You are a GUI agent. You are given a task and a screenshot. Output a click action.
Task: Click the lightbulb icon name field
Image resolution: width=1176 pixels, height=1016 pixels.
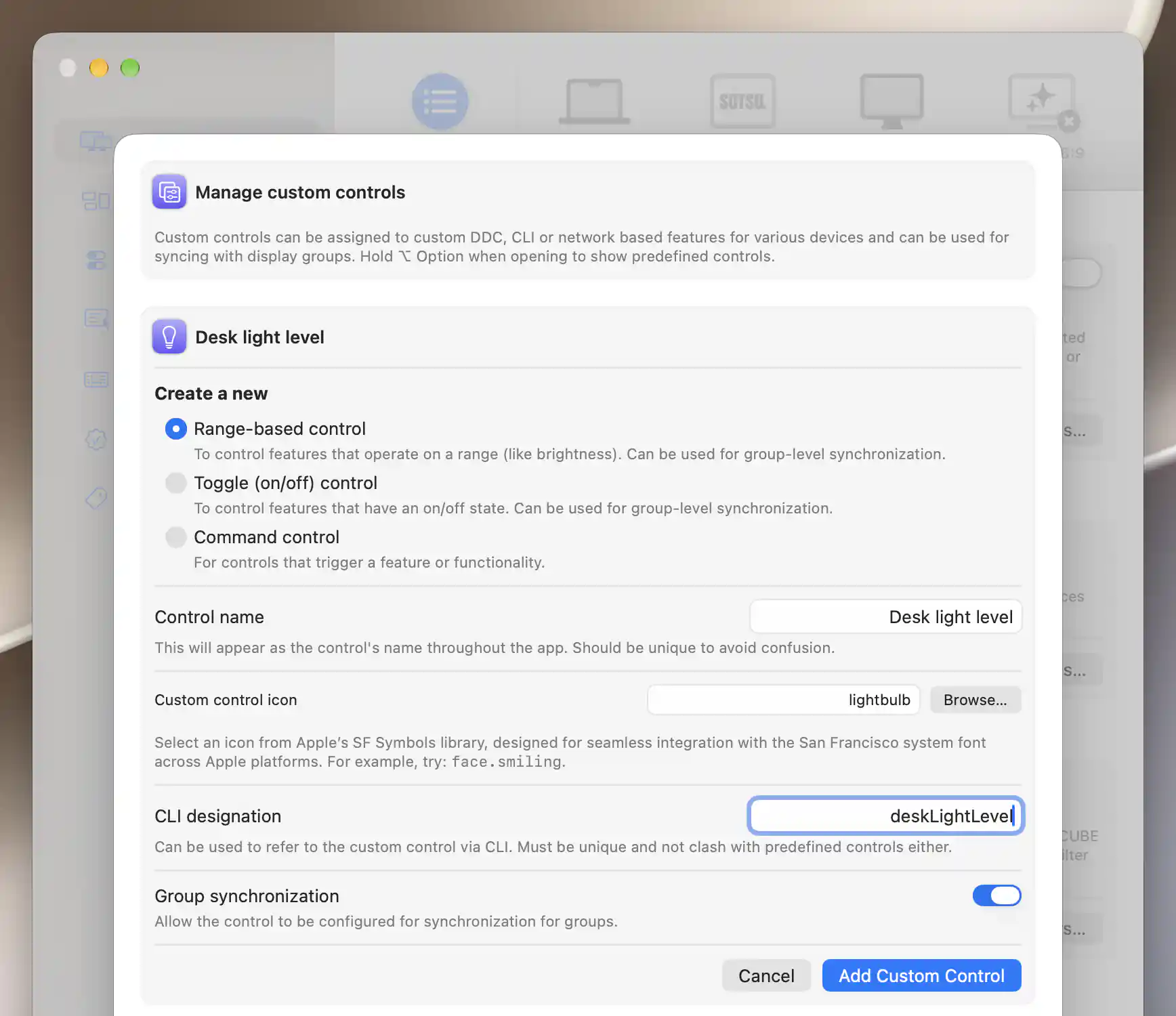(783, 700)
